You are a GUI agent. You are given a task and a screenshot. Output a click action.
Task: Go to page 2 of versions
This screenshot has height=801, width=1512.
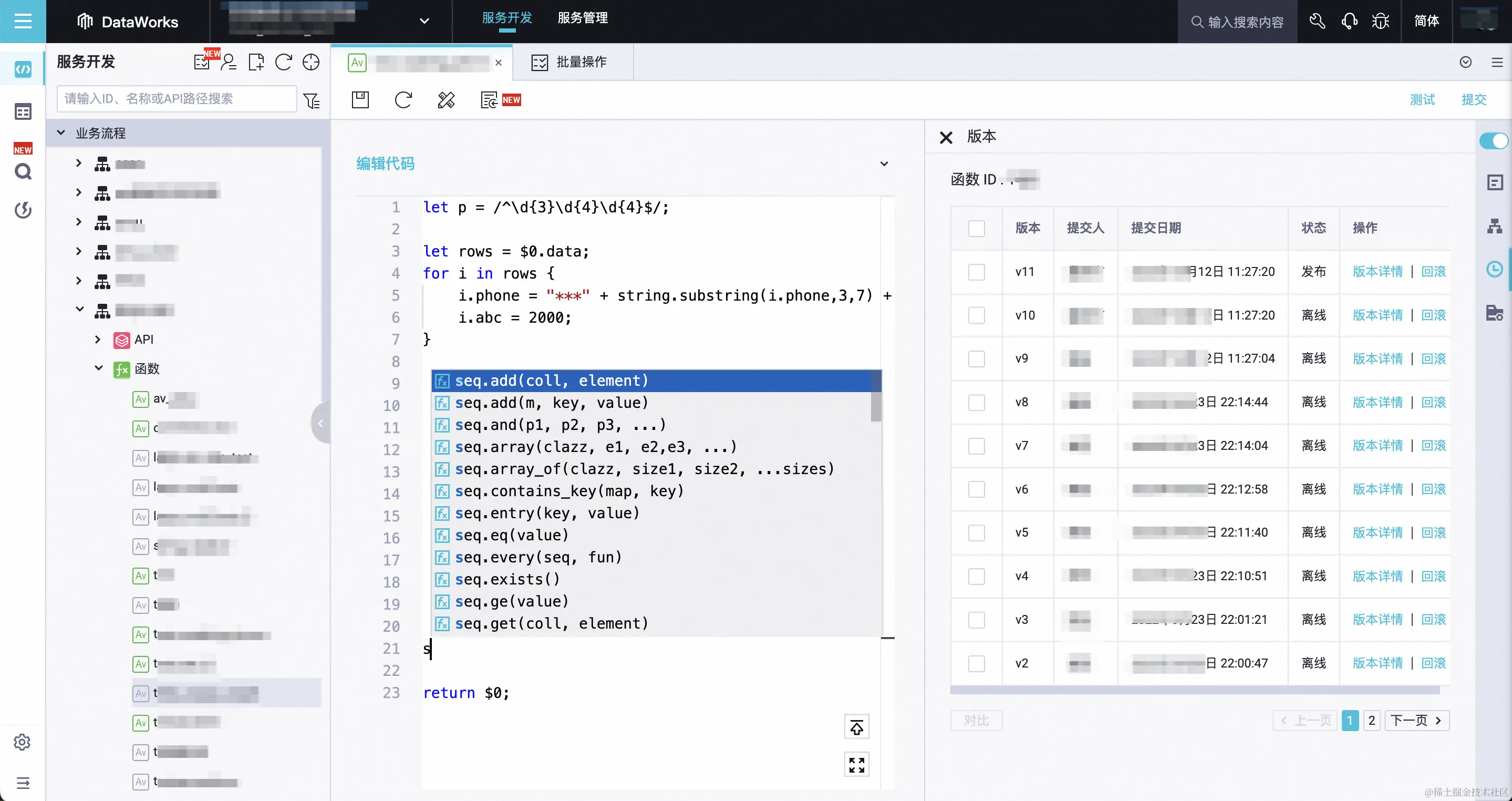(1372, 721)
